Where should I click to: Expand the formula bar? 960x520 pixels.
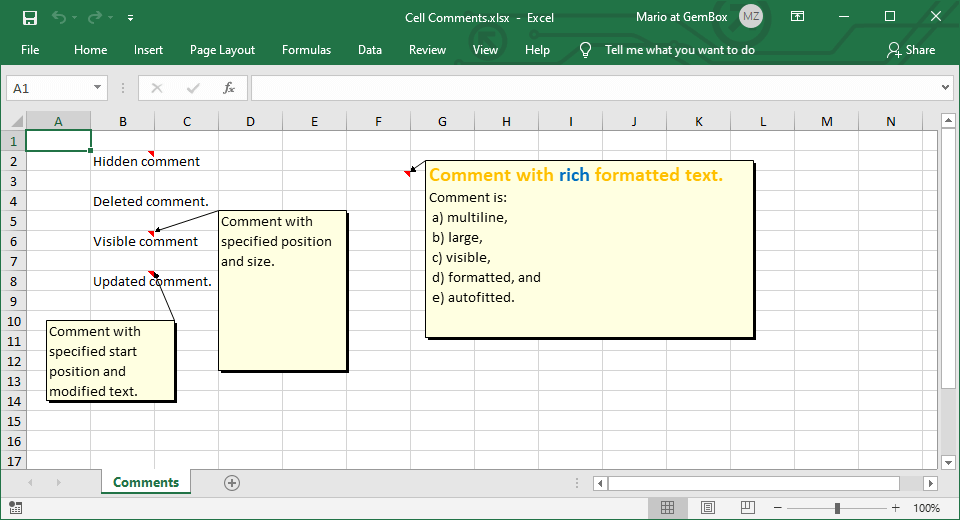coord(946,88)
